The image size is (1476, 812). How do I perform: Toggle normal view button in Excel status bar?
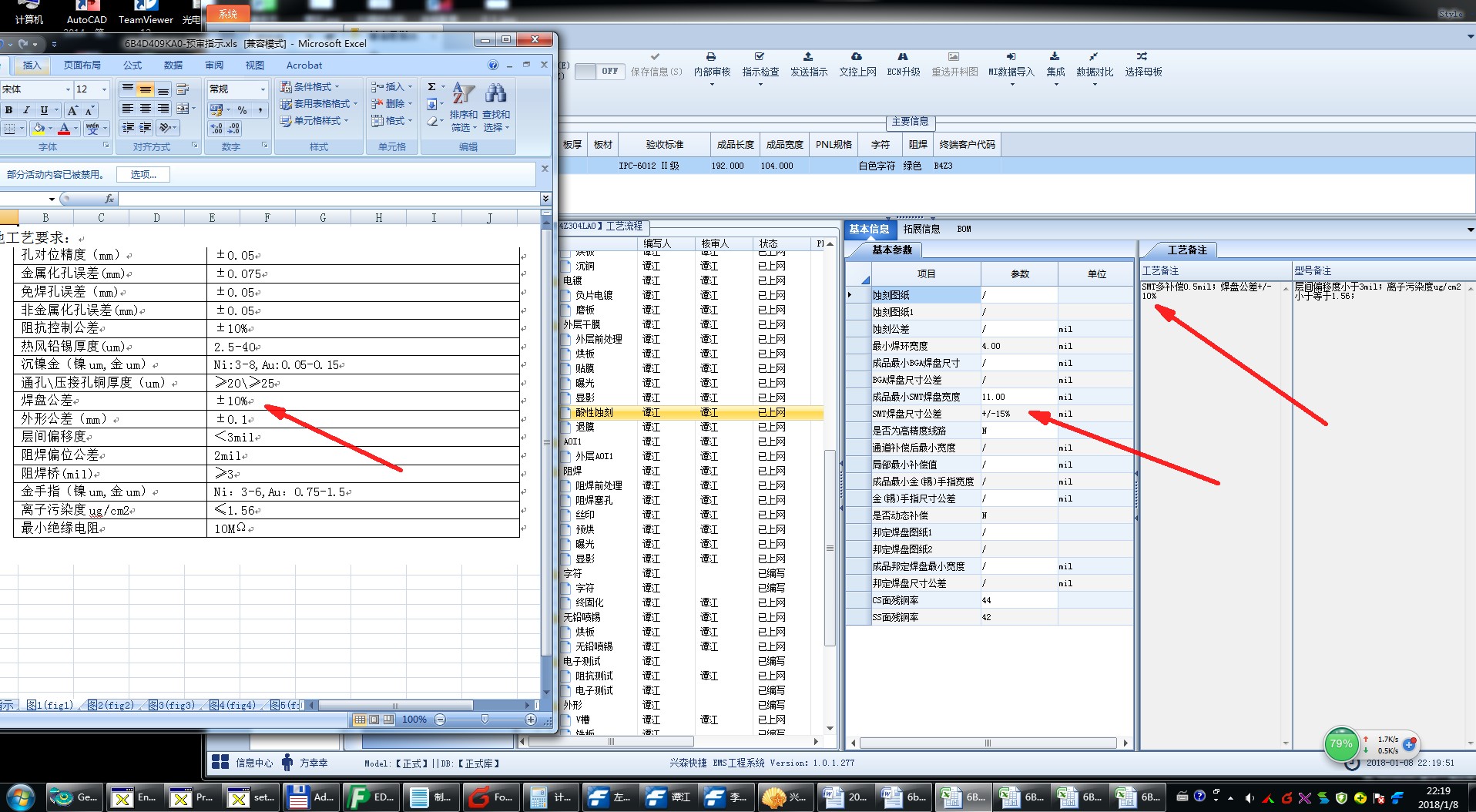[x=360, y=720]
